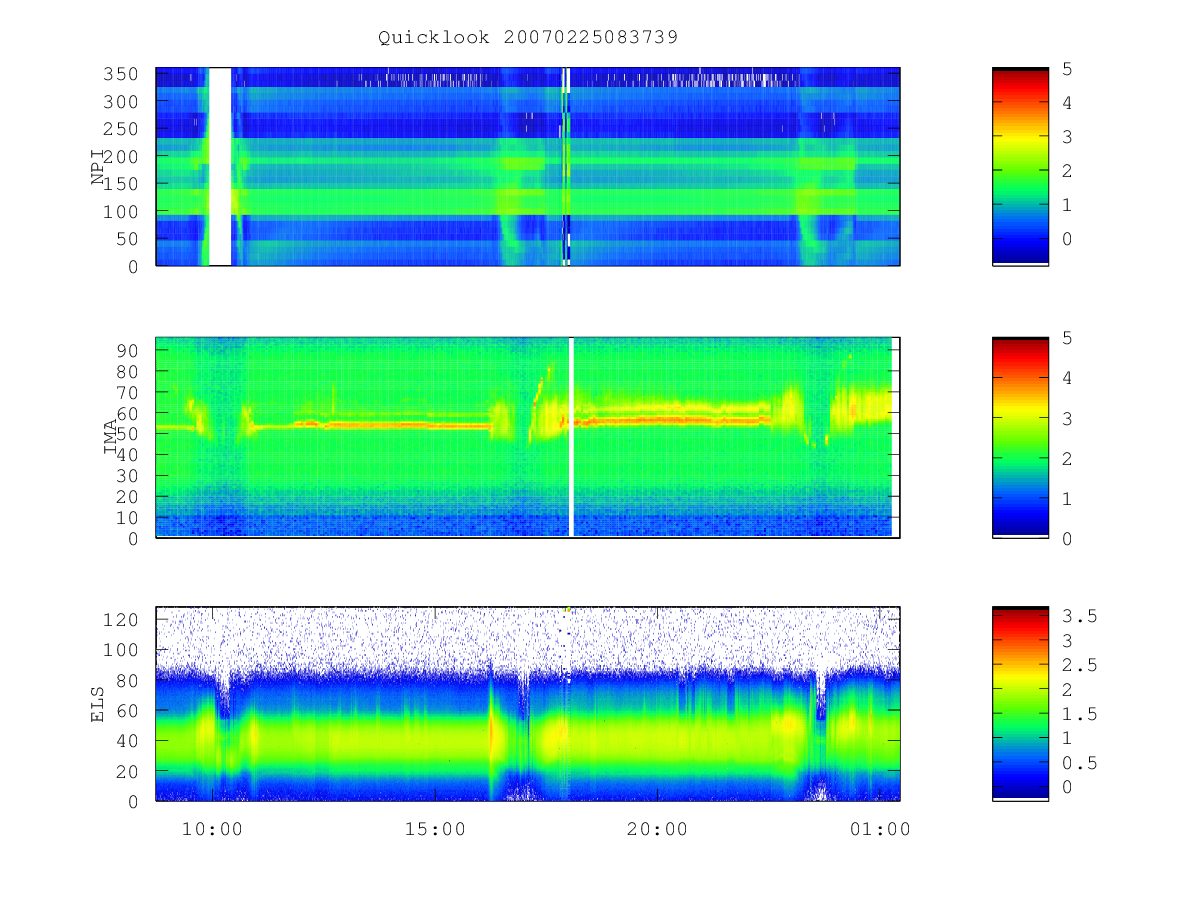The width and height of the screenshot is (1200, 900).
Task: Click the 3.5 value on ELS colorbar
Action: point(1079,617)
